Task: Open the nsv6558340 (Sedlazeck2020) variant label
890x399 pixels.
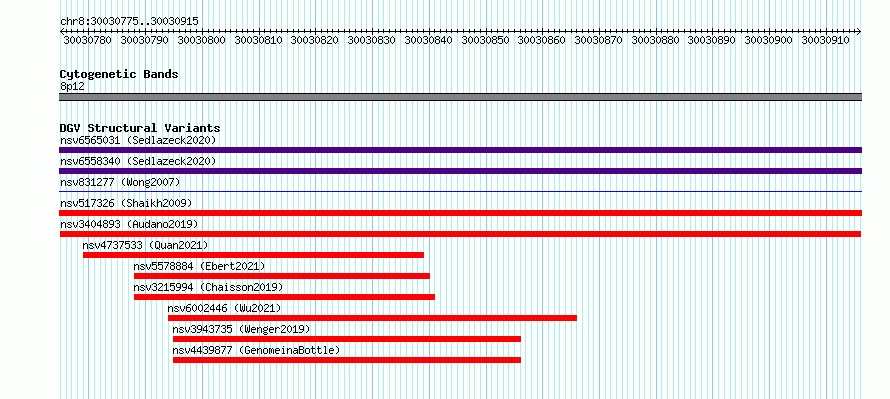Action: point(138,161)
